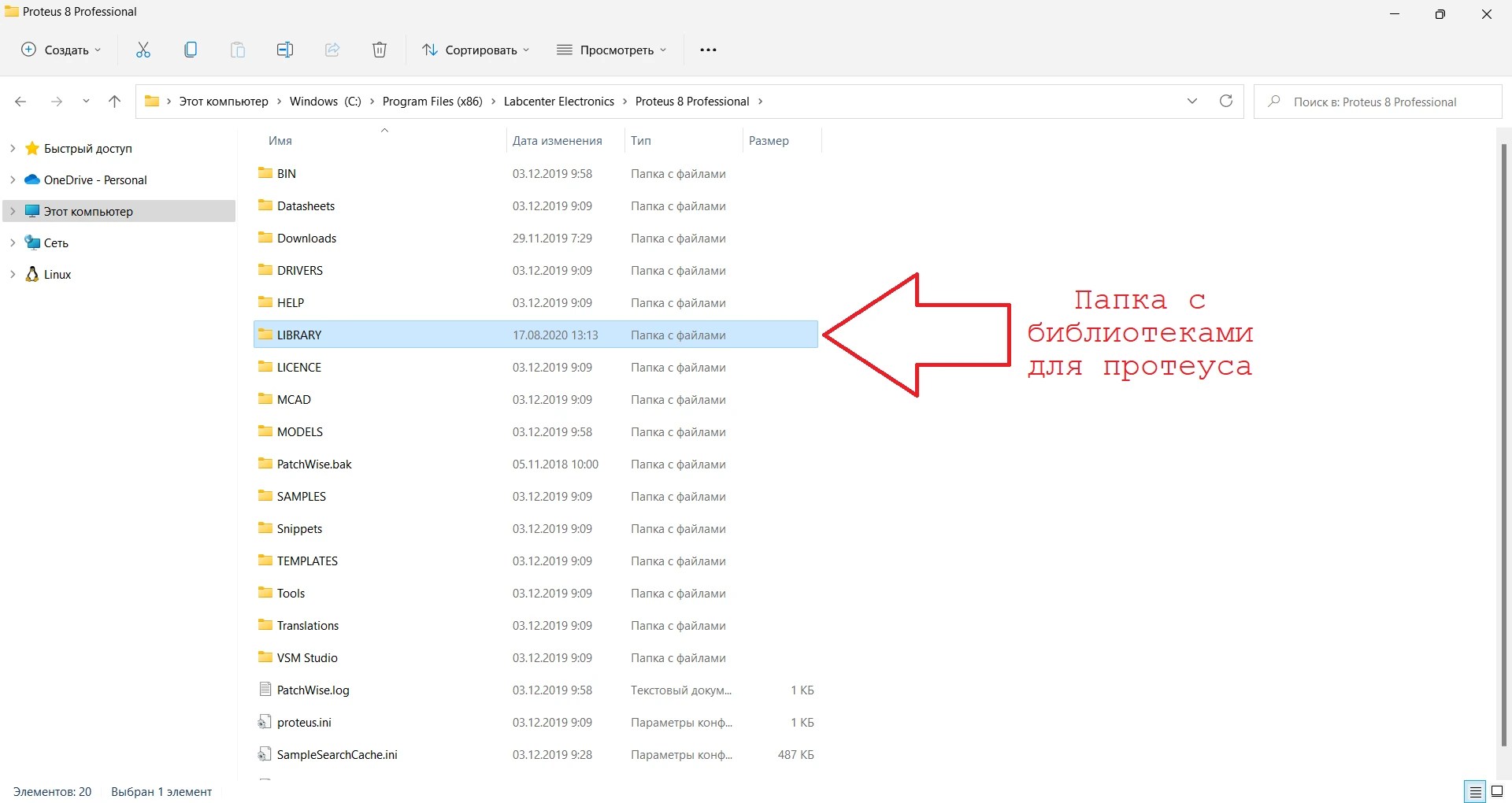
Task: Refresh the current folder view
Action: coord(1226,102)
